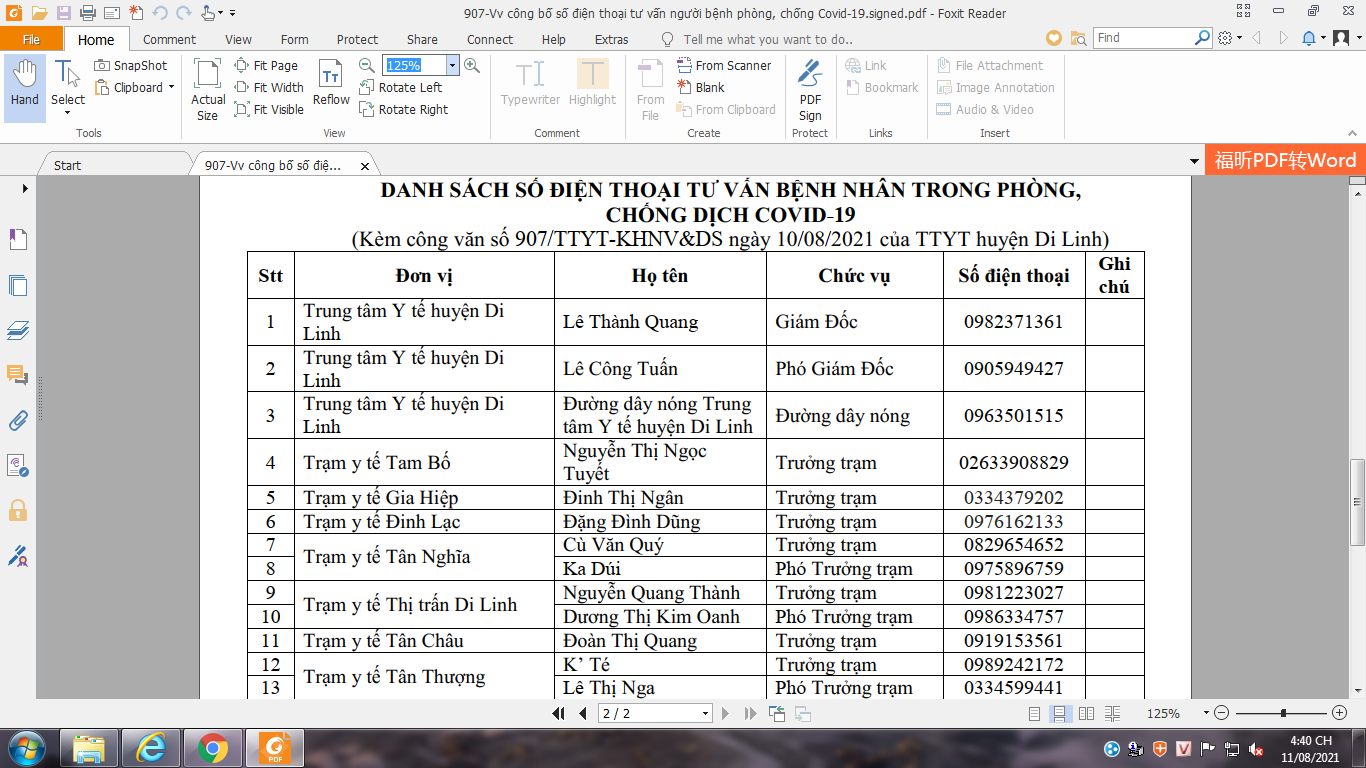Choose Fit Page view
This screenshot has width=1366, height=768.
pos(266,65)
